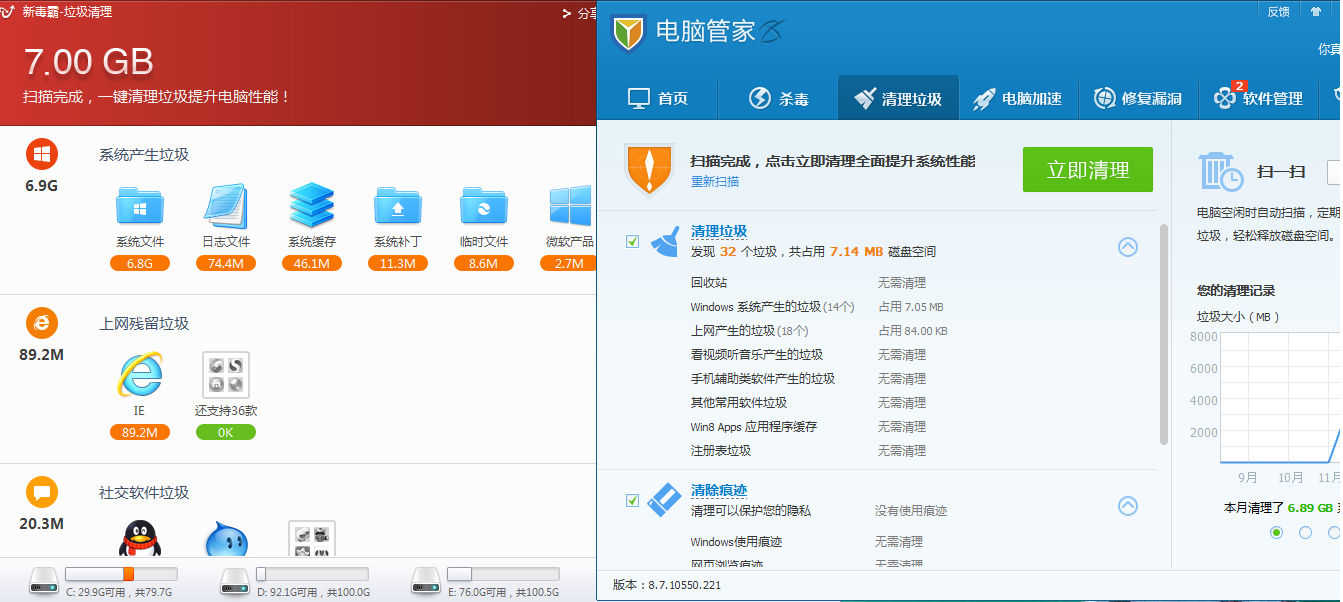Click the E: drive icon
Image resolution: width=1343 pixels, height=602 pixels.
coord(427,579)
